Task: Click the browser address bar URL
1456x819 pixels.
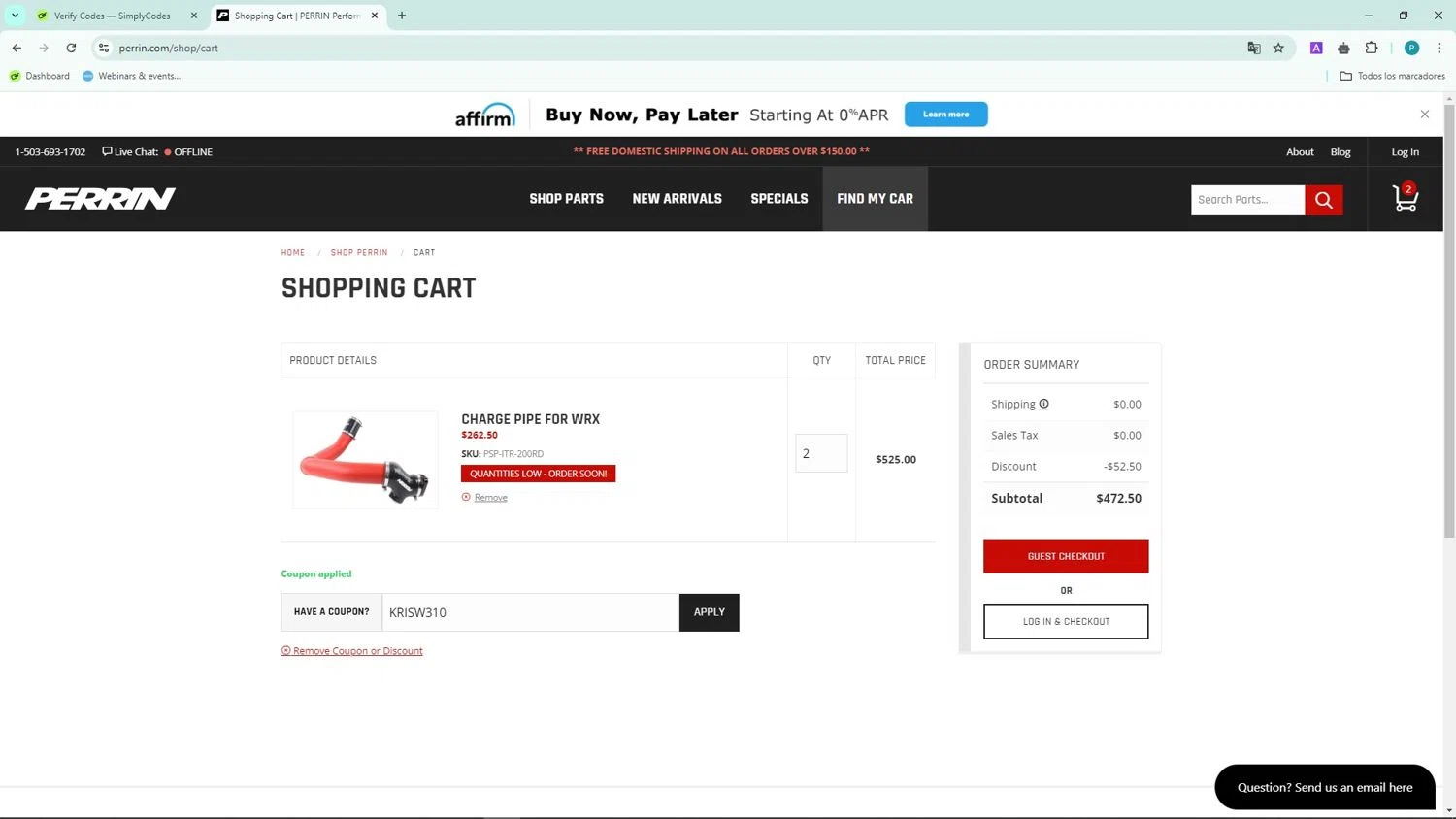Action: 169,48
